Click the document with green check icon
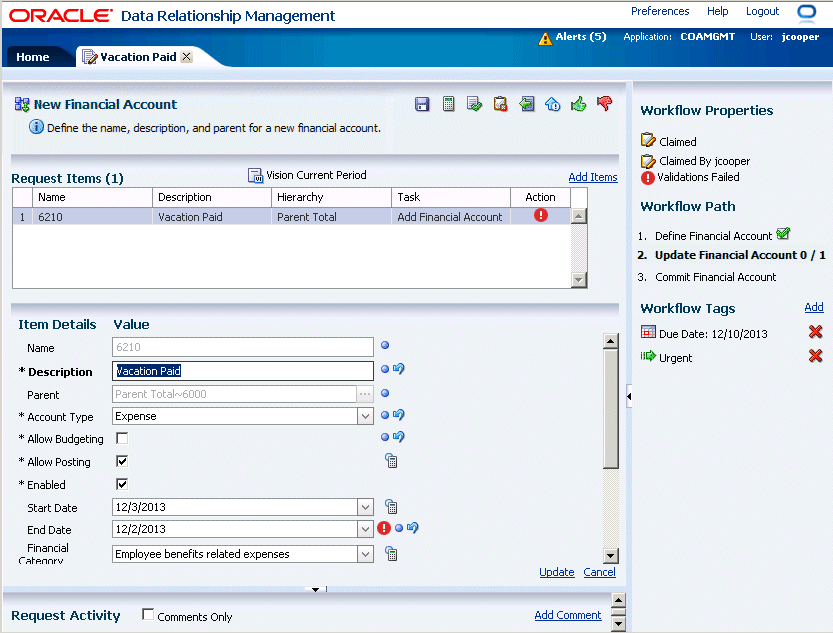 474,104
